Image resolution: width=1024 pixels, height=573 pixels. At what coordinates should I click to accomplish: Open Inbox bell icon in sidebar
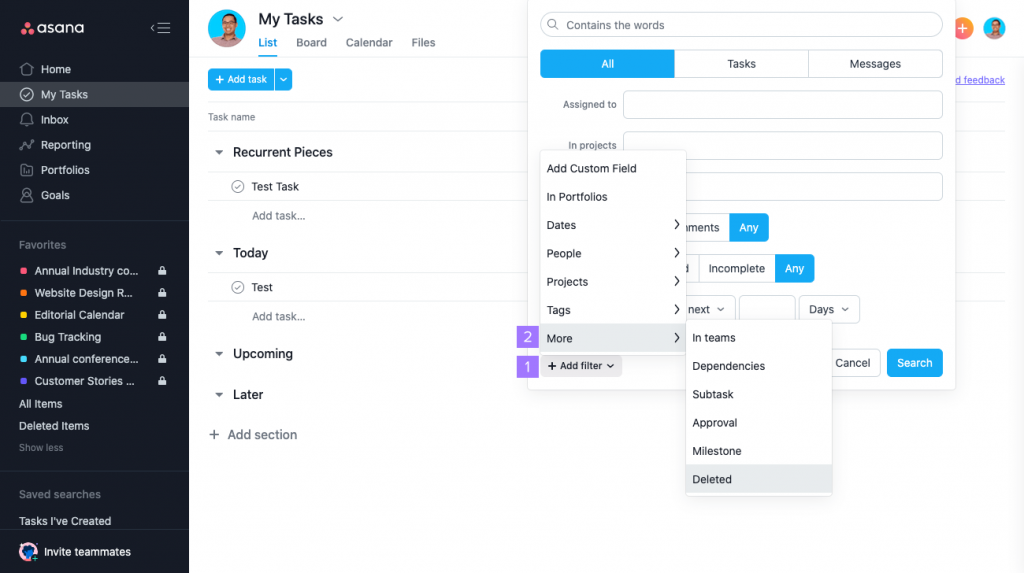27,120
